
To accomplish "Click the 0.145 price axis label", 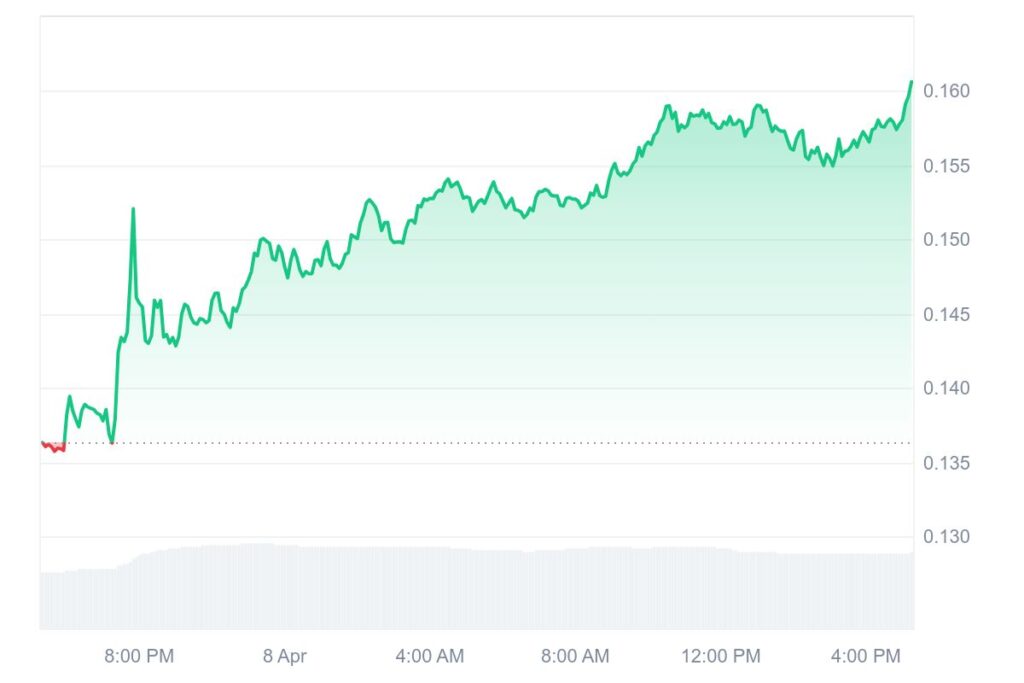I will [x=946, y=315].
